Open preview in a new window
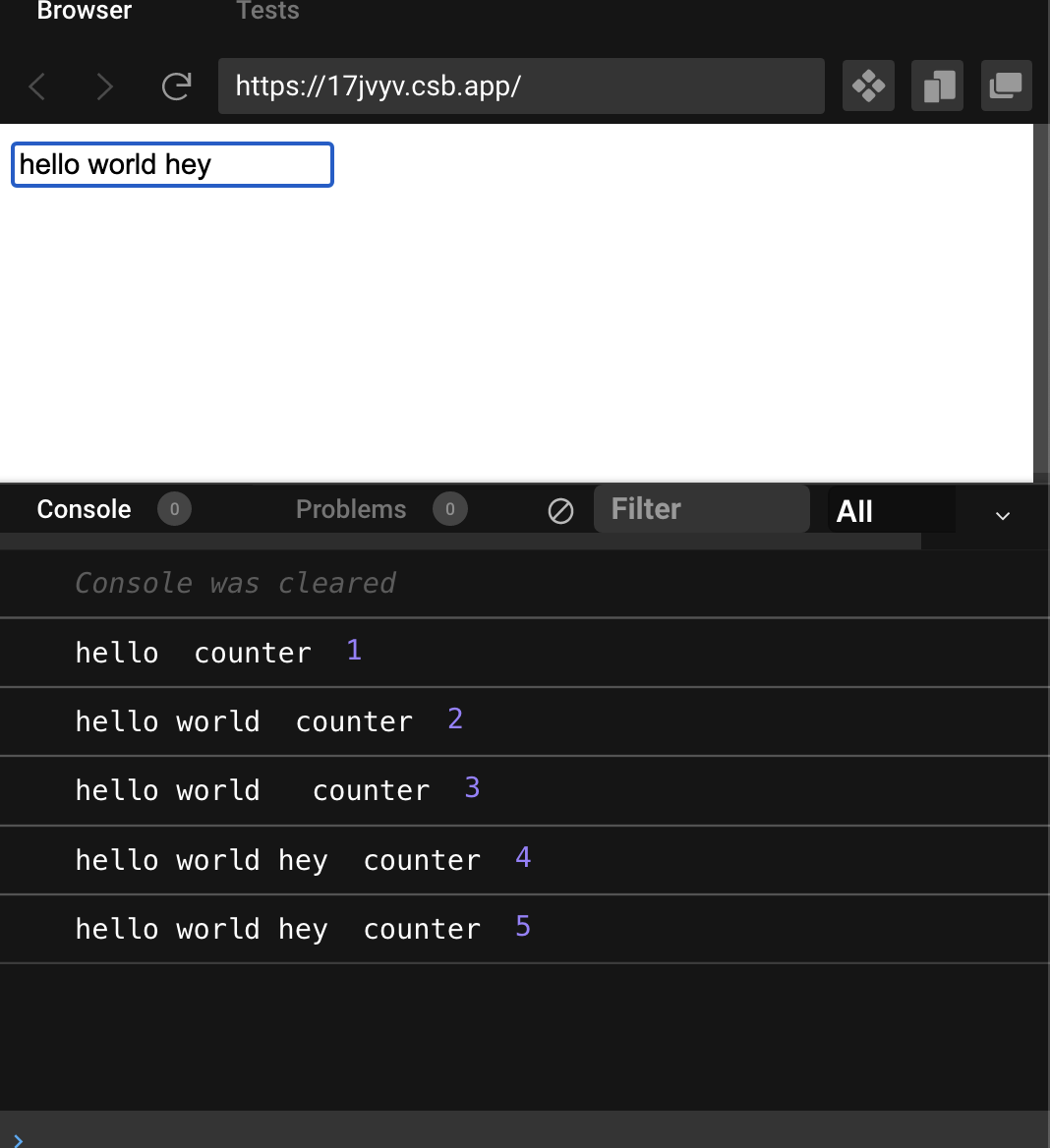1050x1148 pixels. click(1006, 86)
